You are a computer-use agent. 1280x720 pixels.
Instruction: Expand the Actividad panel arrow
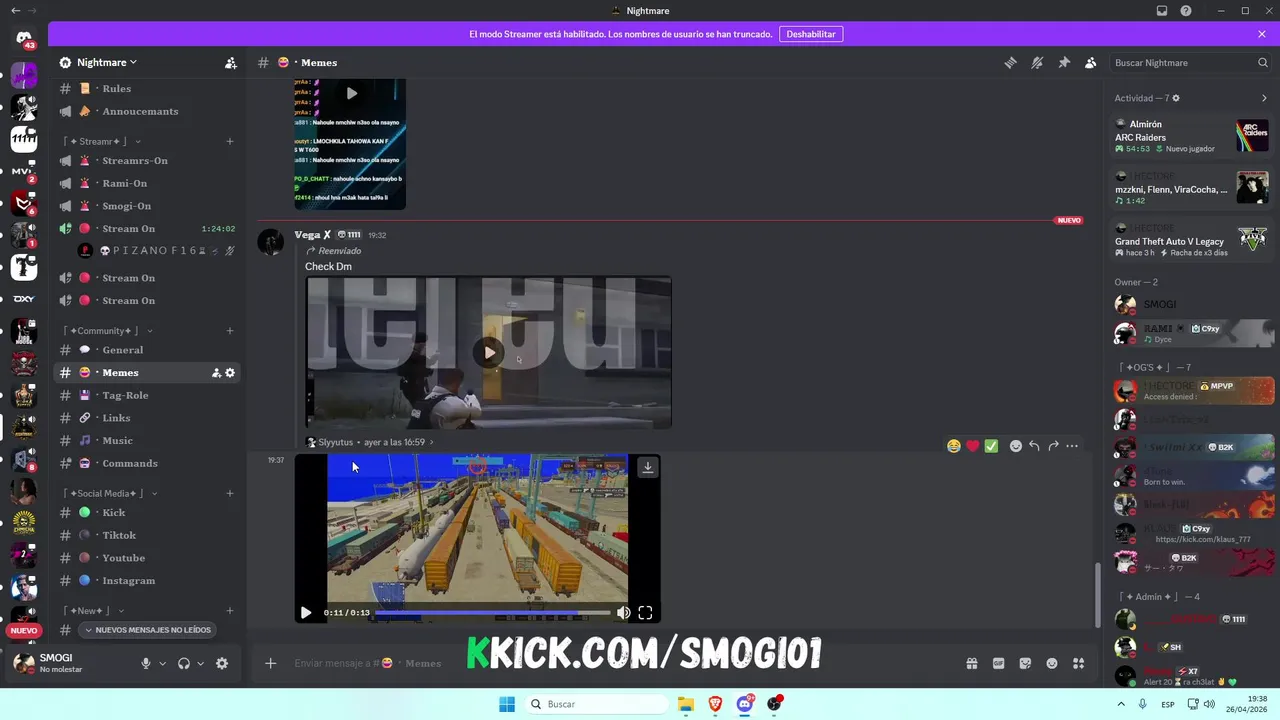coord(1264,98)
